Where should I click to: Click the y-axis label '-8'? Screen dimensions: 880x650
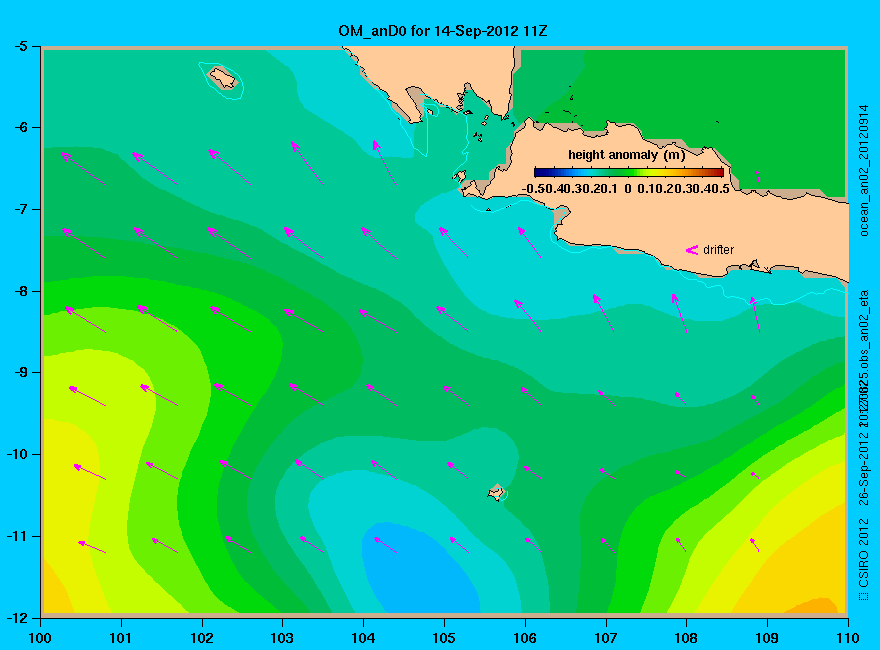coord(20,291)
